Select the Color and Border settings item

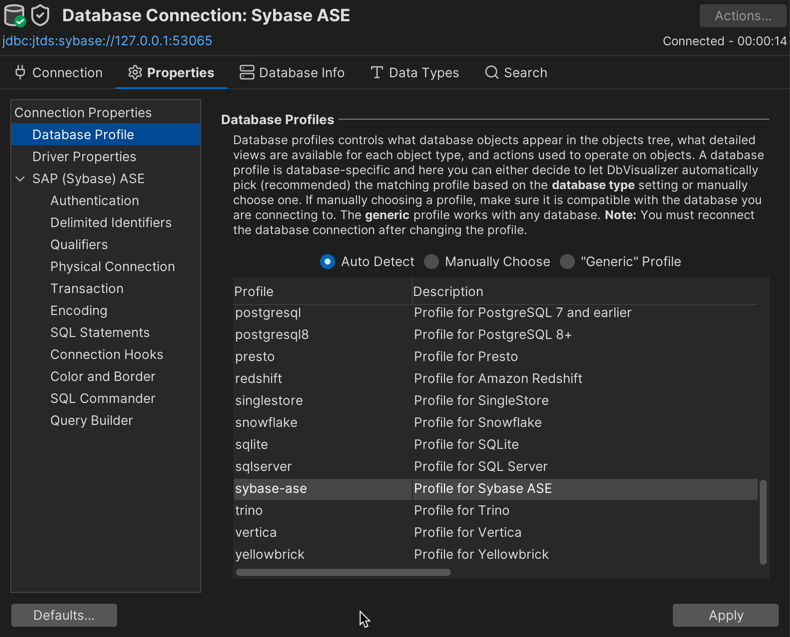(103, 377)
